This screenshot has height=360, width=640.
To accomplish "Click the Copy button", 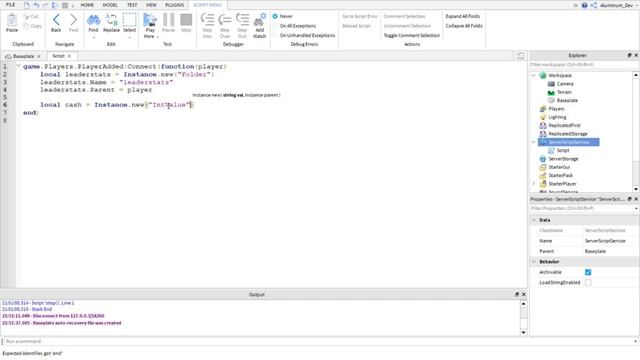I will pos(32,26).
